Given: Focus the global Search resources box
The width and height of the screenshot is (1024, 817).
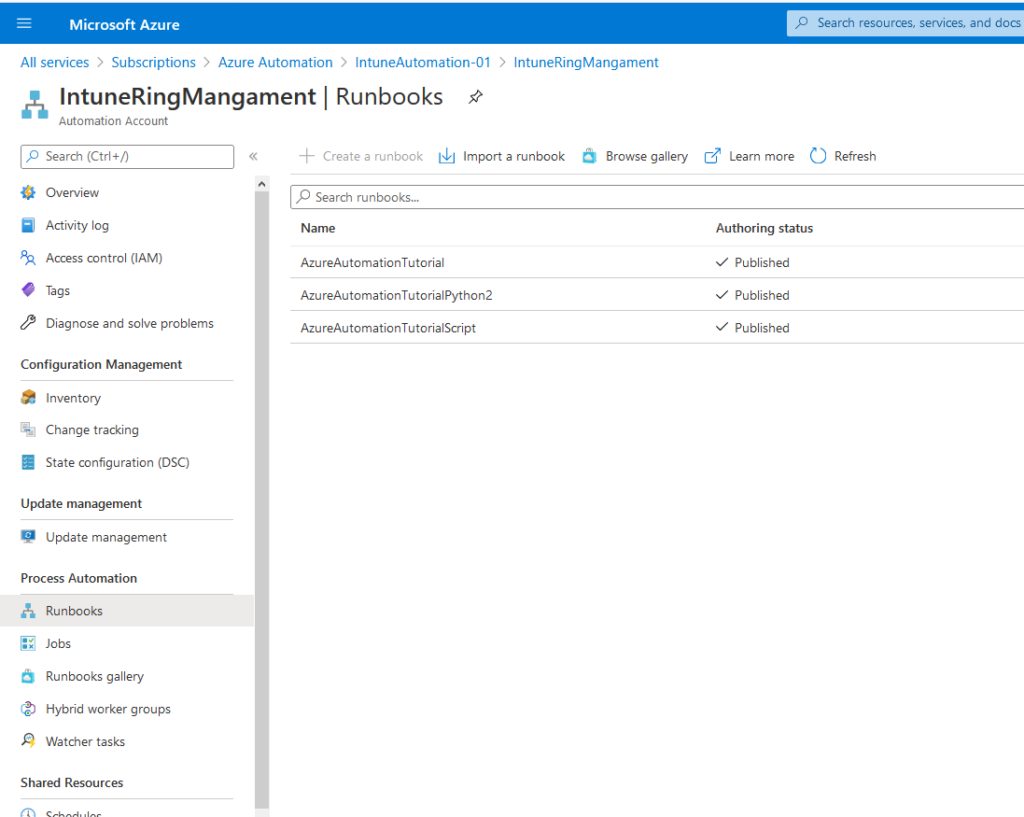Looking at the screenshot, I should pyautogui.click(x=905, y=23).
